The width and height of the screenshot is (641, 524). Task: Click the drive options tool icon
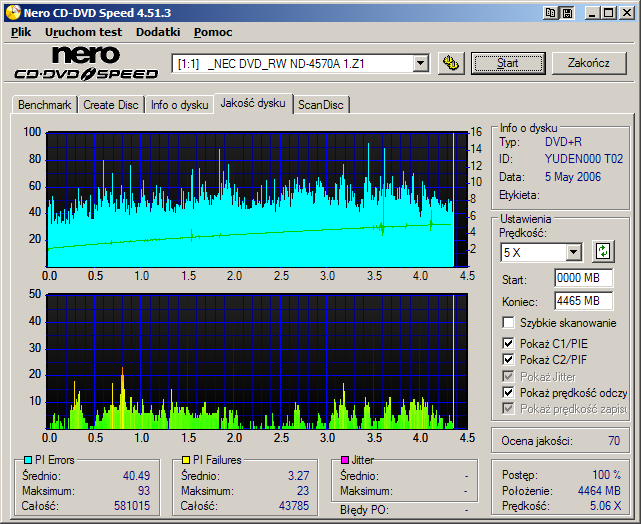pos(451,63)
